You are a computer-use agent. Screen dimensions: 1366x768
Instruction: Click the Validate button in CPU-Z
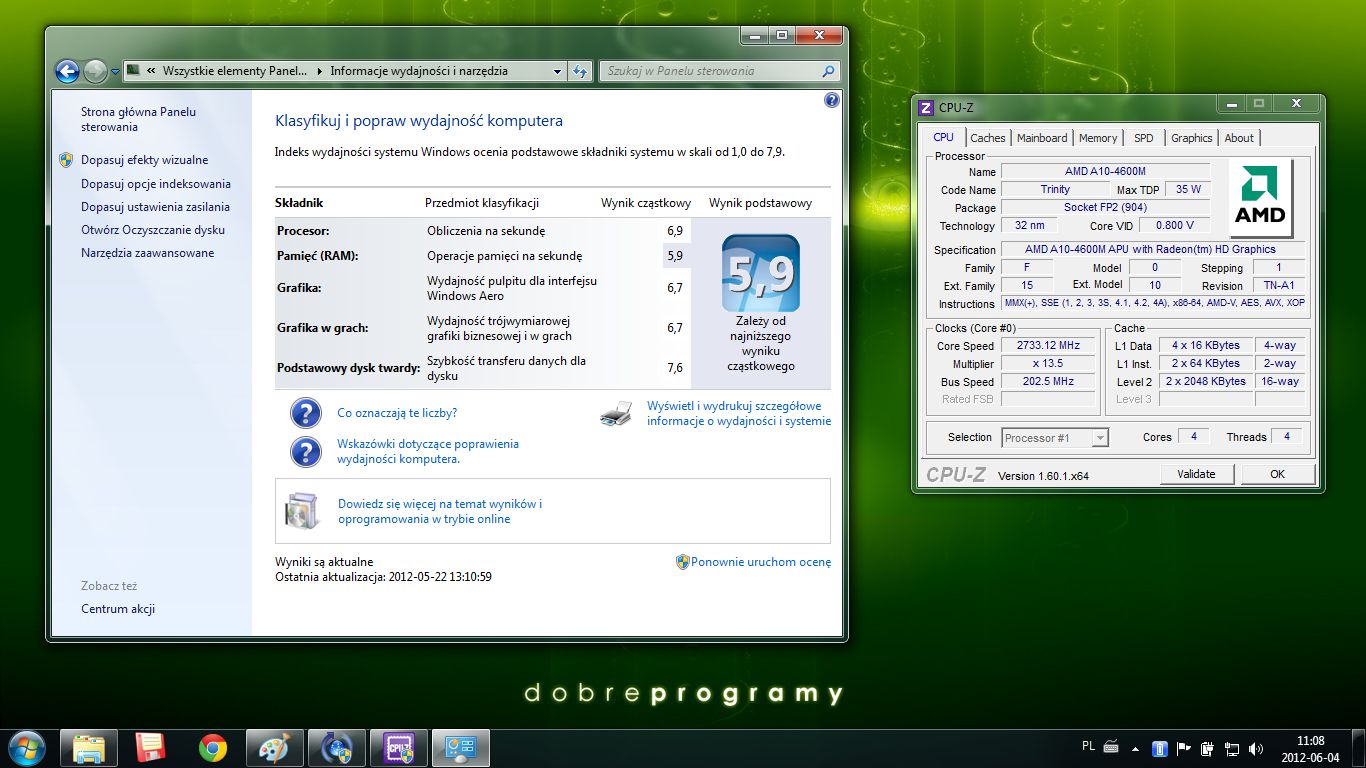[x=1196, y=473]
